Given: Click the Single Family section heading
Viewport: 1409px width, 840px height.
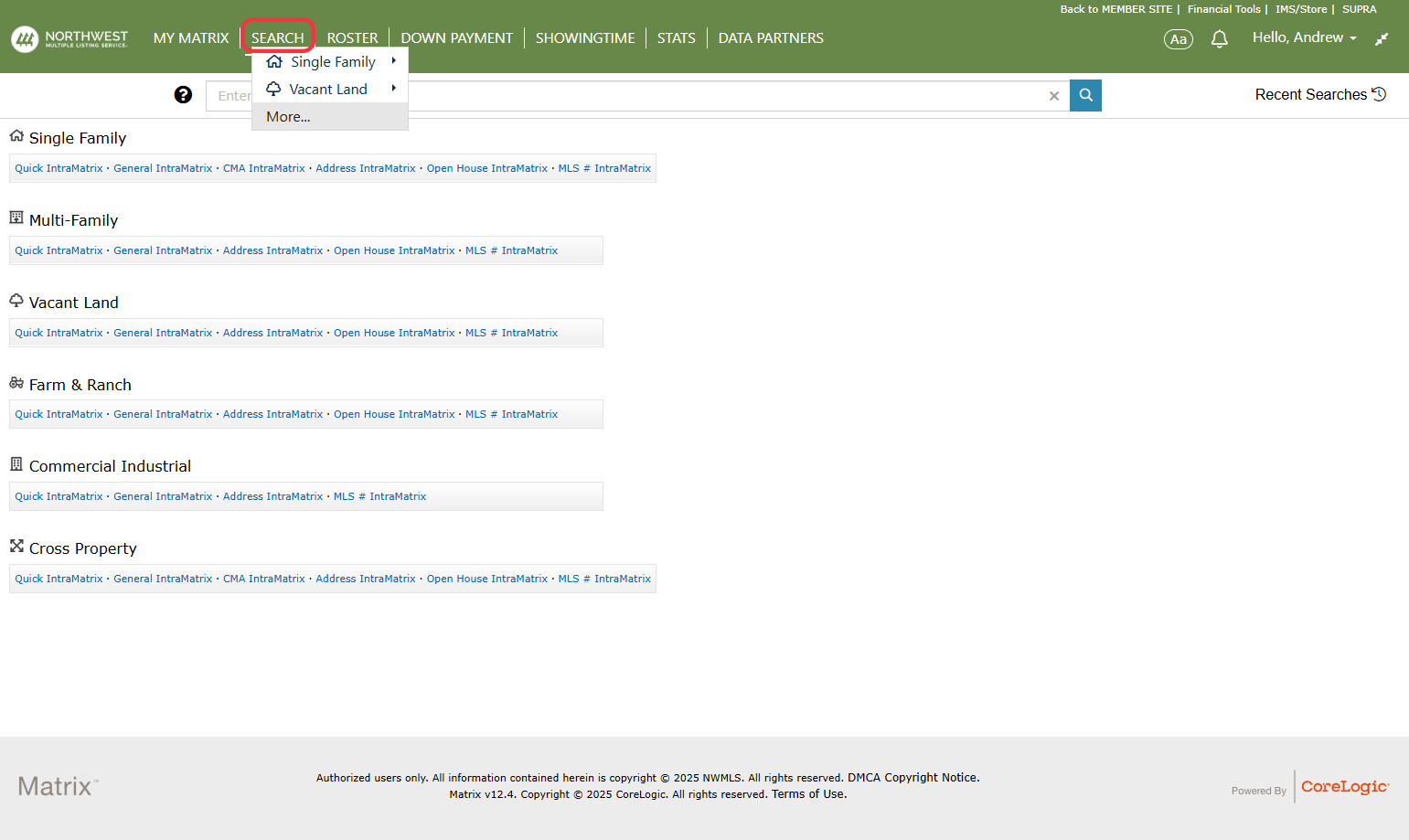Looking at the screenshot, I should point(78,138).
